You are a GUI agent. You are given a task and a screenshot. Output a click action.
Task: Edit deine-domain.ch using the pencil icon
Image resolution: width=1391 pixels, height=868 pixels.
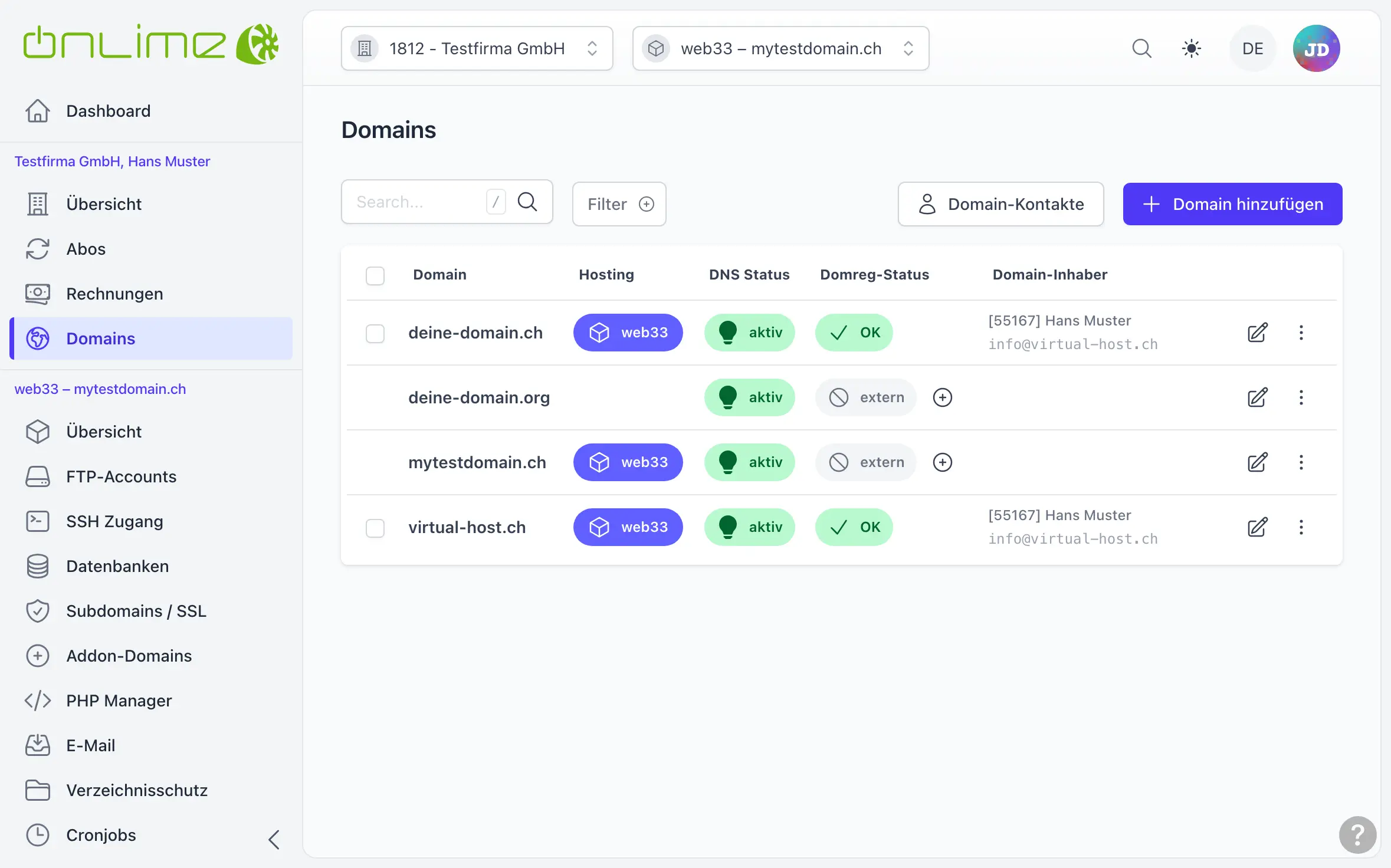(1257, 333)
